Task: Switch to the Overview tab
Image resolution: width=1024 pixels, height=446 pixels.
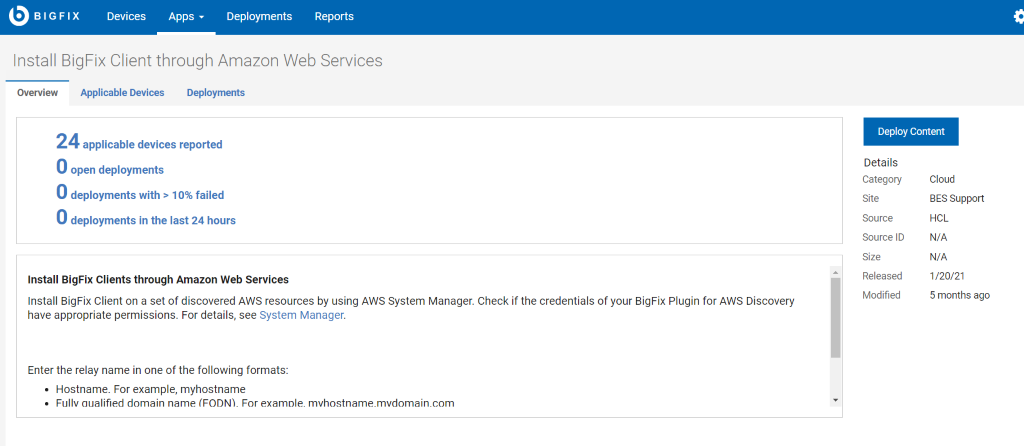Action: (x=37, y=93)
